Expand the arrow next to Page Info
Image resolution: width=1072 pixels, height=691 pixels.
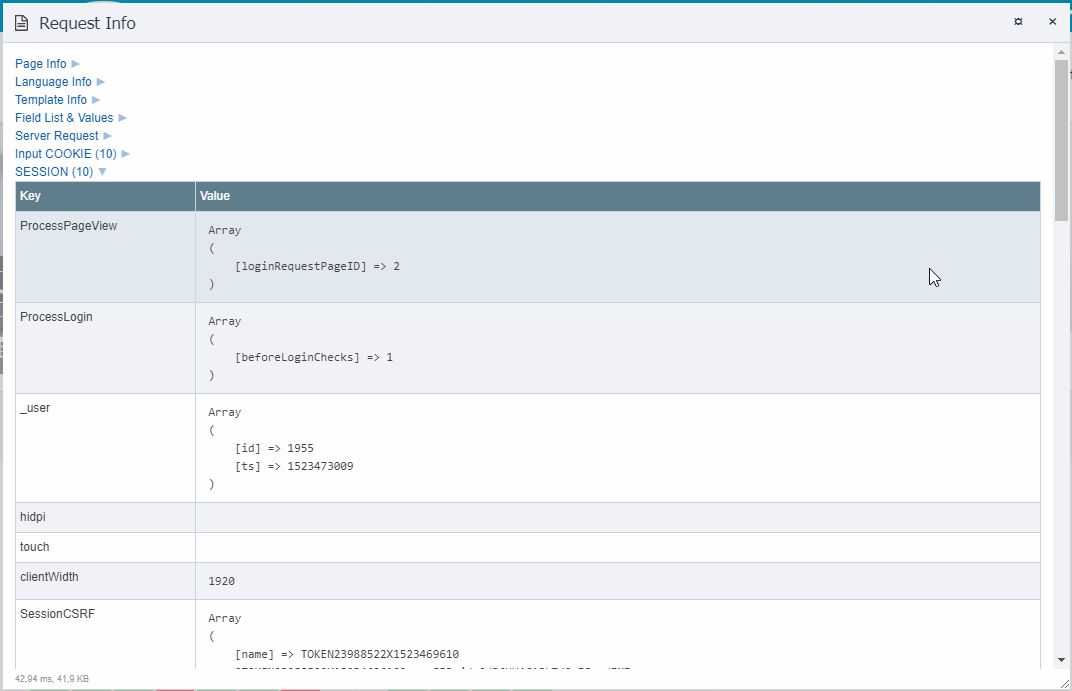click(76, 64)
